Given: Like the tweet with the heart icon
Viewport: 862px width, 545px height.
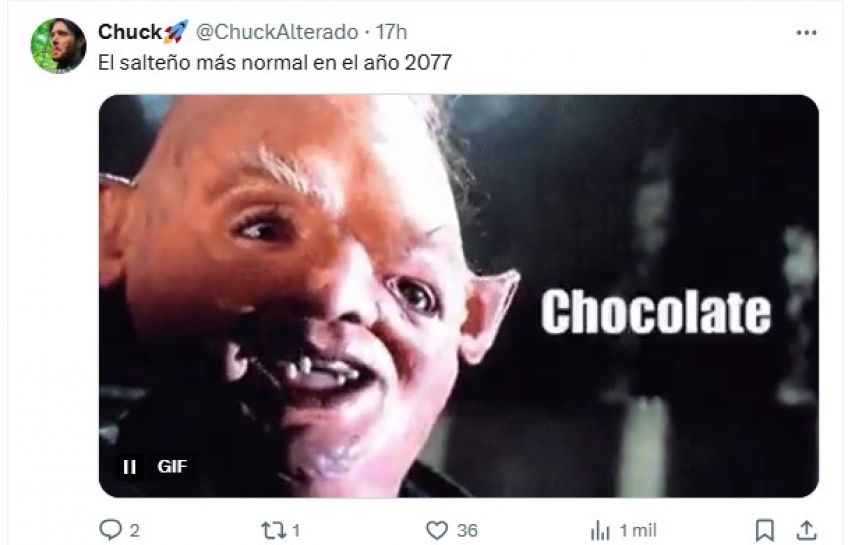Looking at the screenshot, I should pyautogui.click(x=437, y=530).
